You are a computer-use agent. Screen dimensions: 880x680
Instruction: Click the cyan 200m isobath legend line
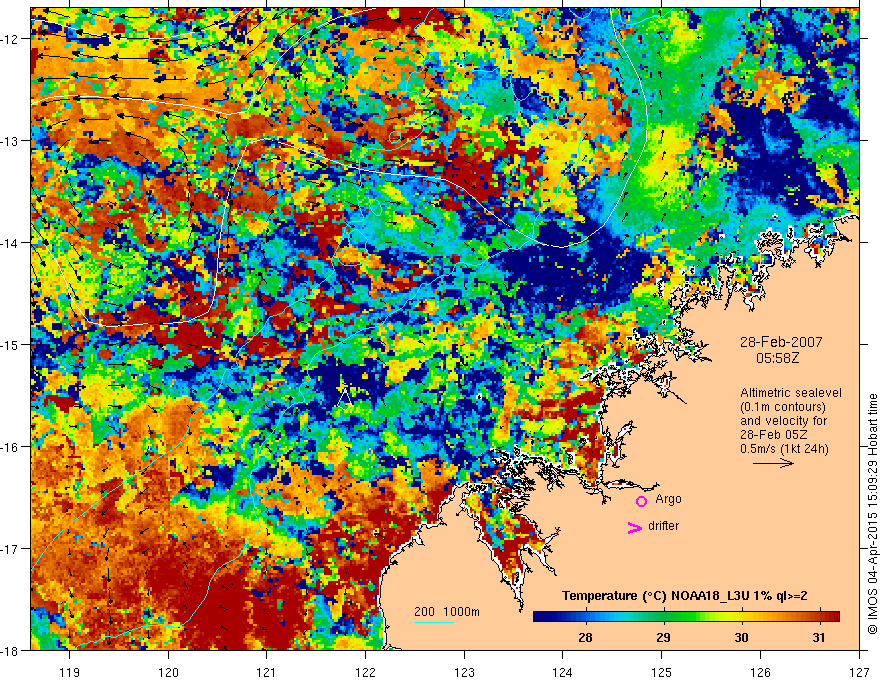tap(434, 622)
